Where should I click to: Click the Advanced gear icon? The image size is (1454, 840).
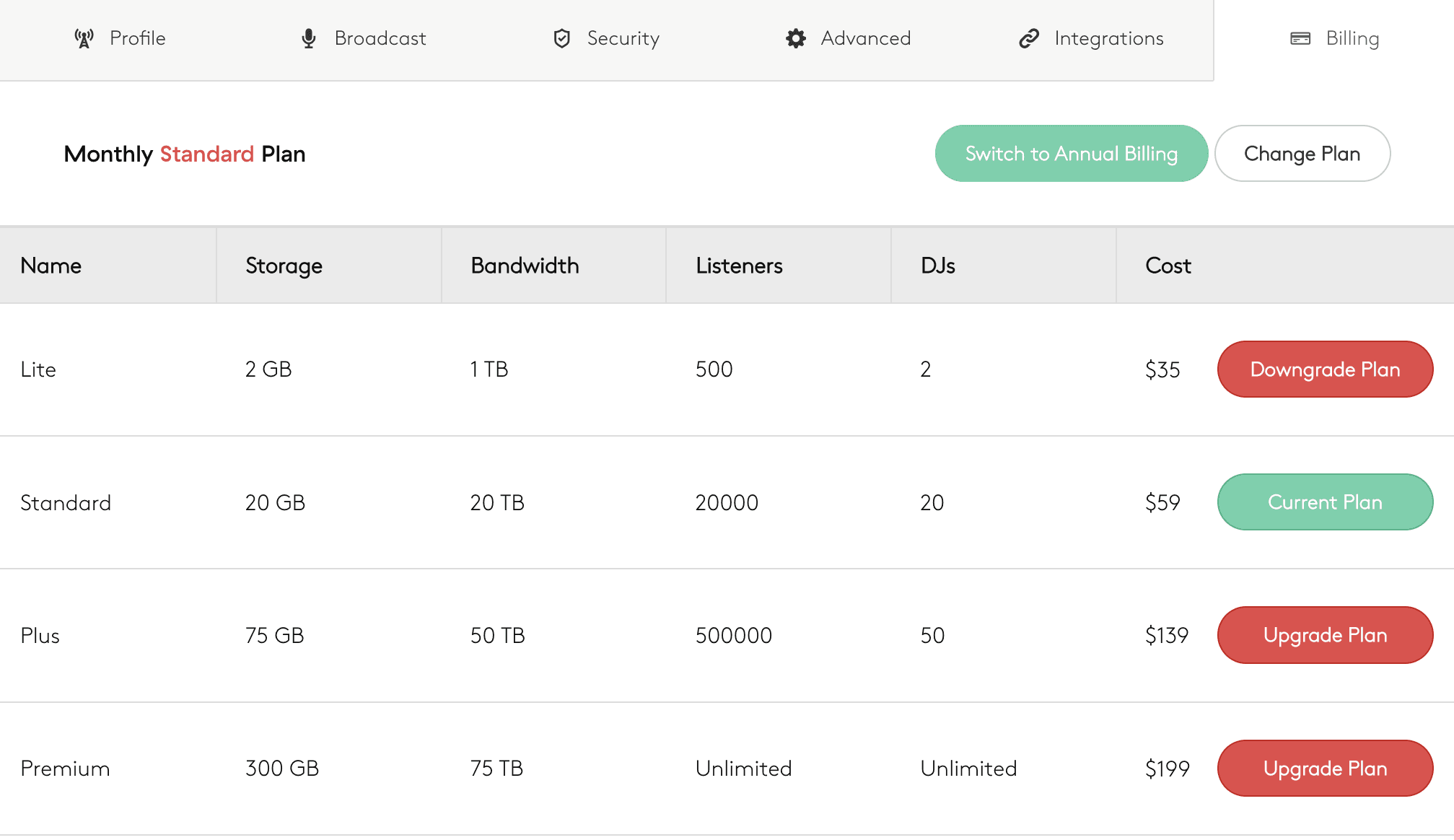tap(796, 38)
